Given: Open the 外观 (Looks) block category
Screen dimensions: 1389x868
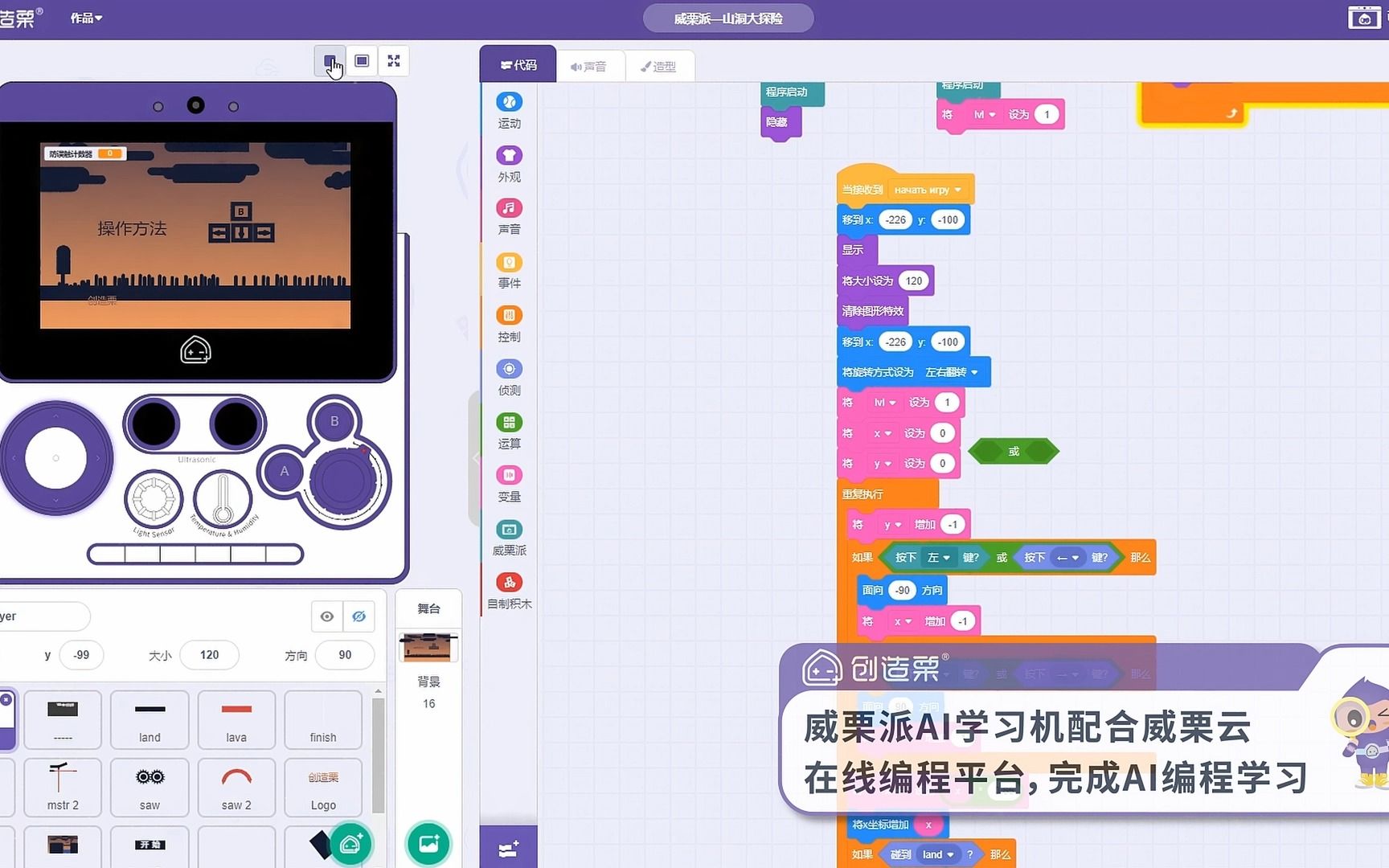Looking at the screenshot, I should 509,164.
